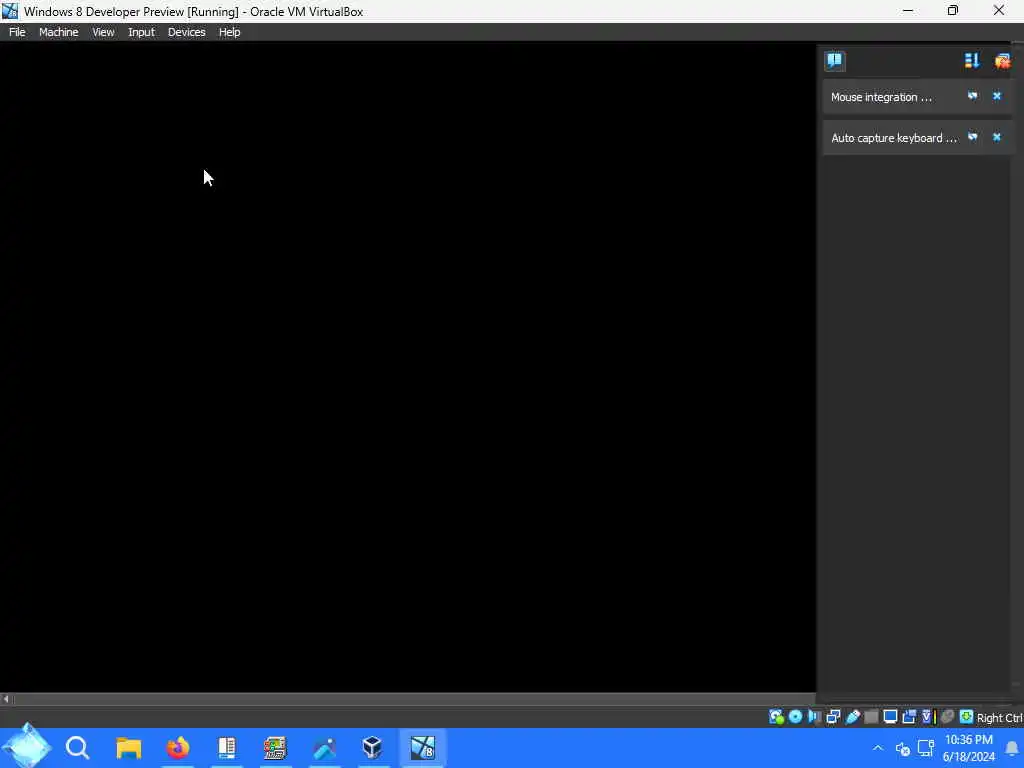Image resolution: width=1024 pixels, height=768 pixels.
Task: Open the Start menu diamond icon
Action: pos(27,747)
